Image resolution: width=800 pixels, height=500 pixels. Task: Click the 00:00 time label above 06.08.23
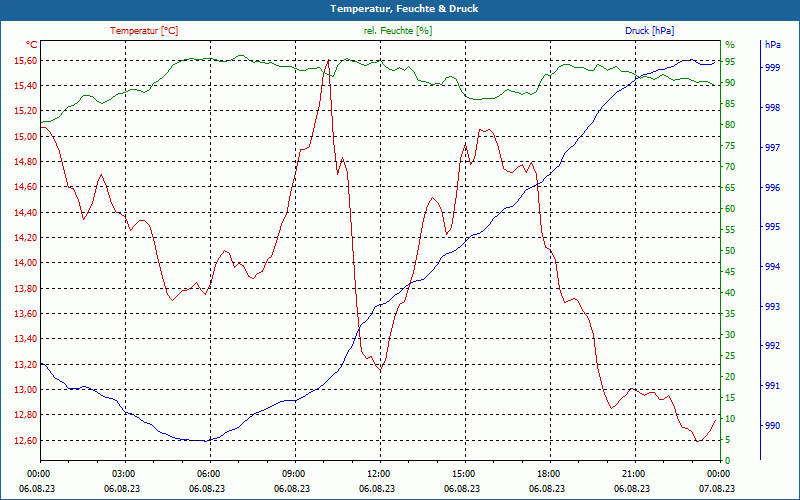pyautogui.click(x=38, y=473)
